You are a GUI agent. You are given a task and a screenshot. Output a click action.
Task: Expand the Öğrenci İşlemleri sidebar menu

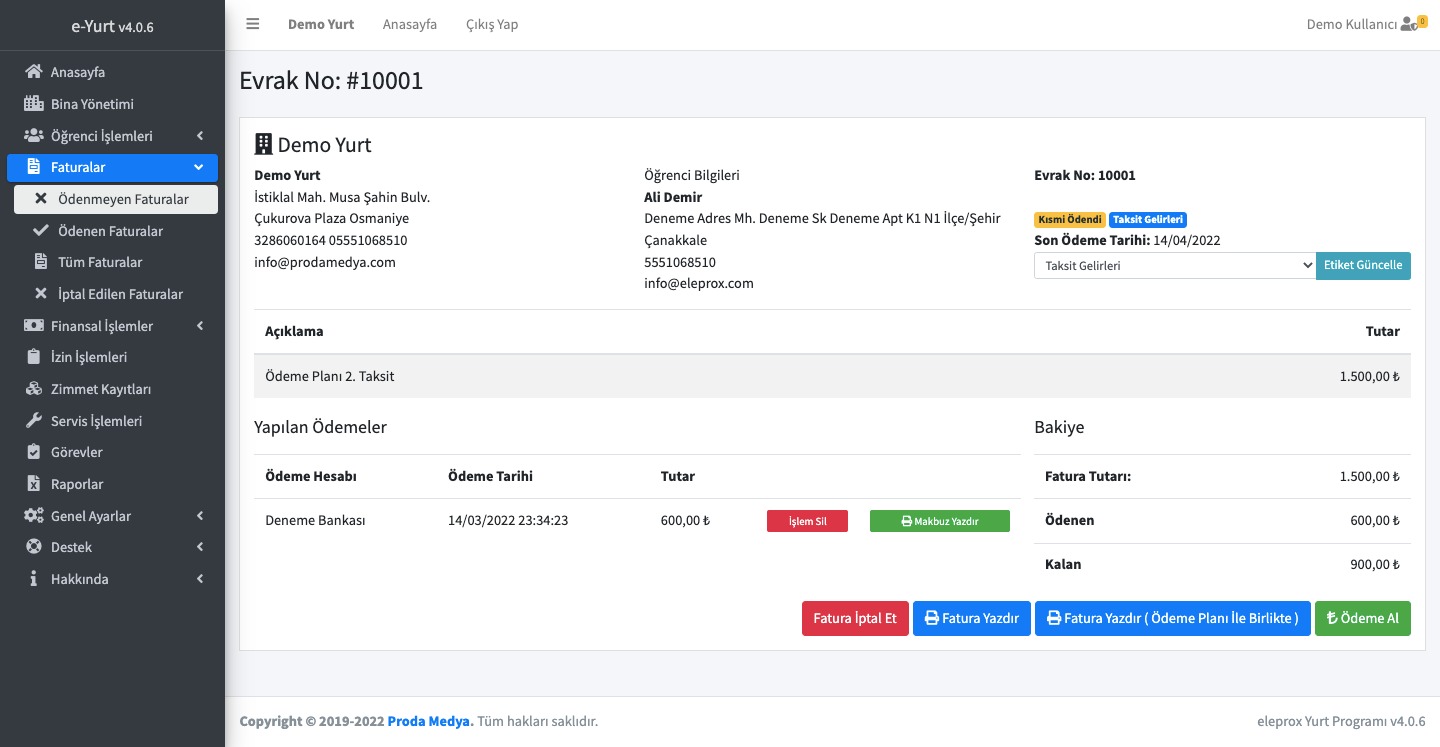point(112,136)
